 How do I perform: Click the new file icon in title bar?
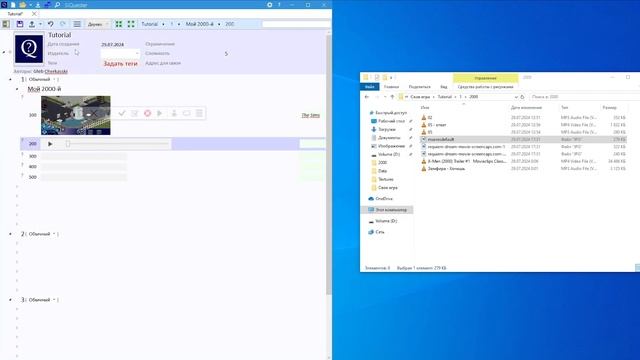click(13, 5)
